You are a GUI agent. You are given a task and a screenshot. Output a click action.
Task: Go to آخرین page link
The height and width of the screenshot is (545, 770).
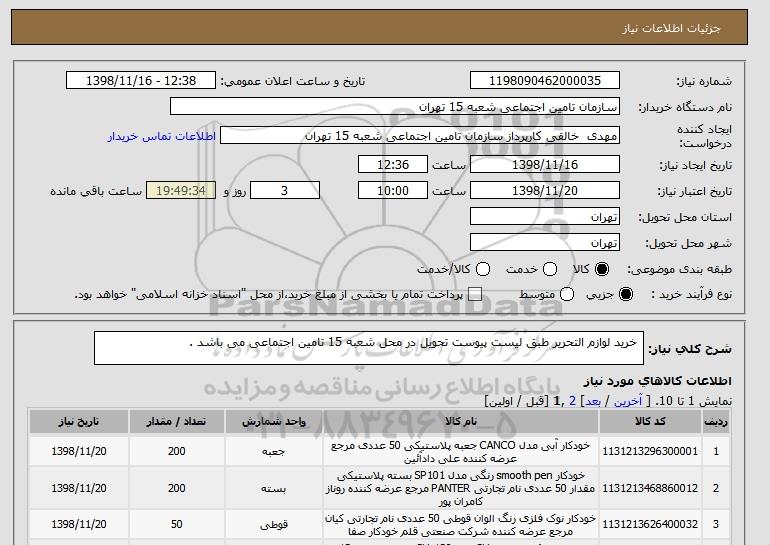point(628,402)
